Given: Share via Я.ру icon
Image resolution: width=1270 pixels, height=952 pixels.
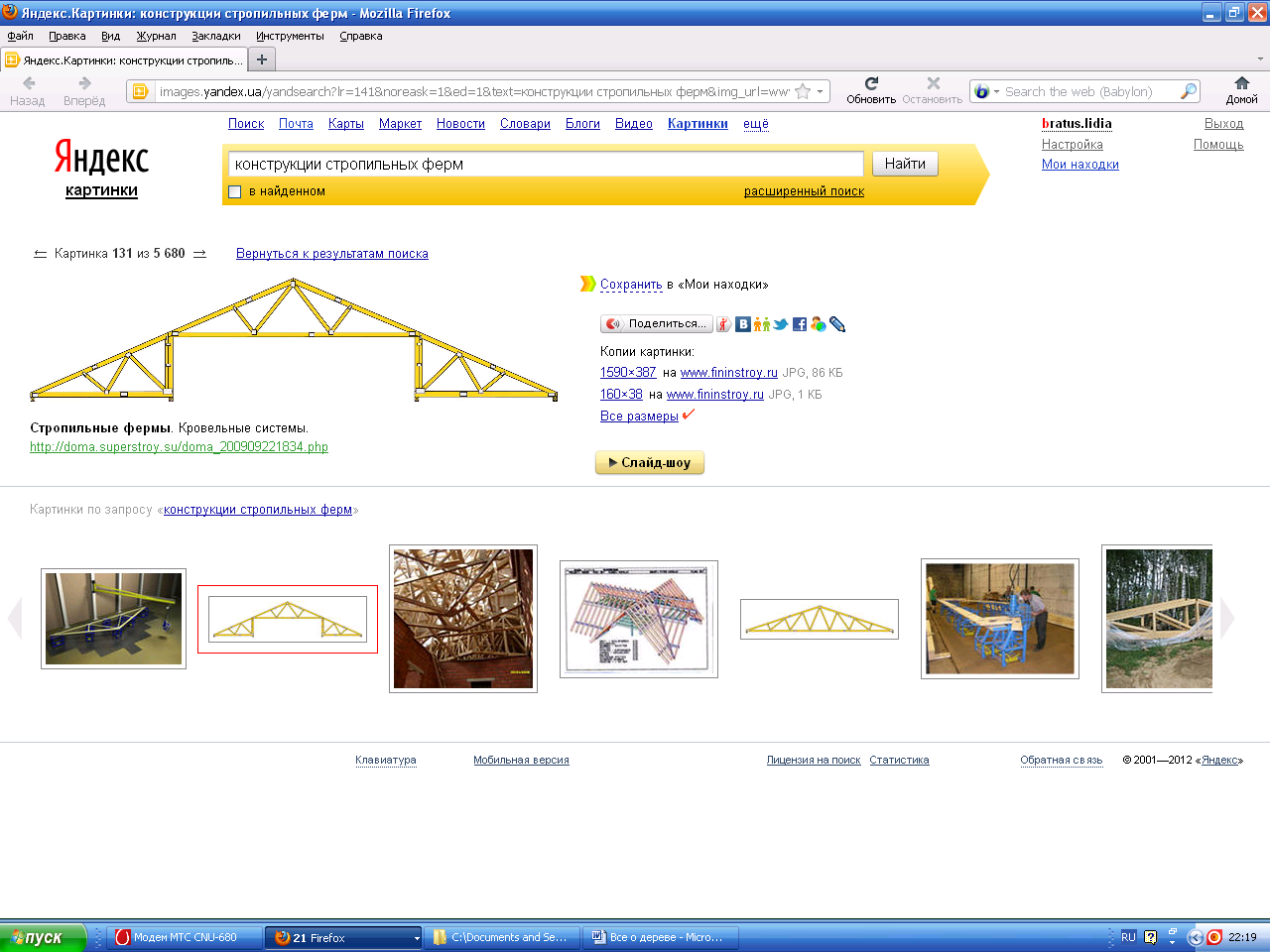Looking at the screenshot, I should pos(724,324).
